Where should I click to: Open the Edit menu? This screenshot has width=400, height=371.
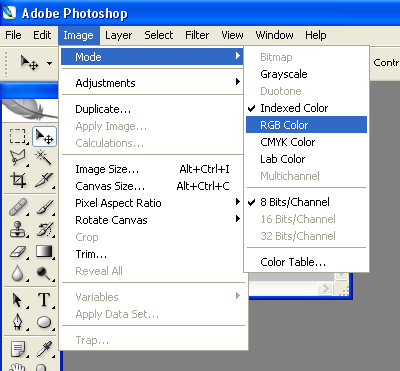point(42,35)
